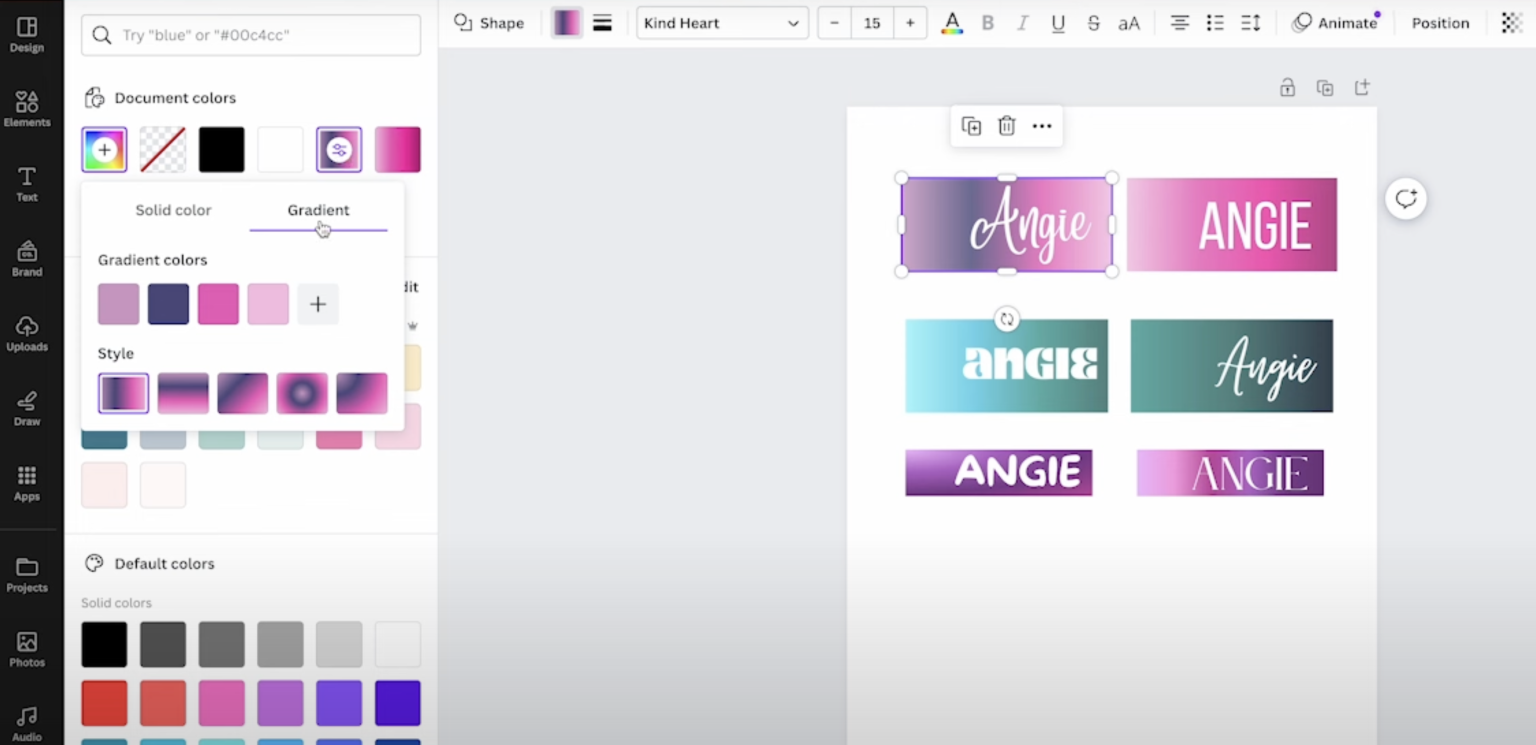This screenshot has width=1536, height=745.
Task: Click the Animate button
Action: click(x=1335, y=23)
